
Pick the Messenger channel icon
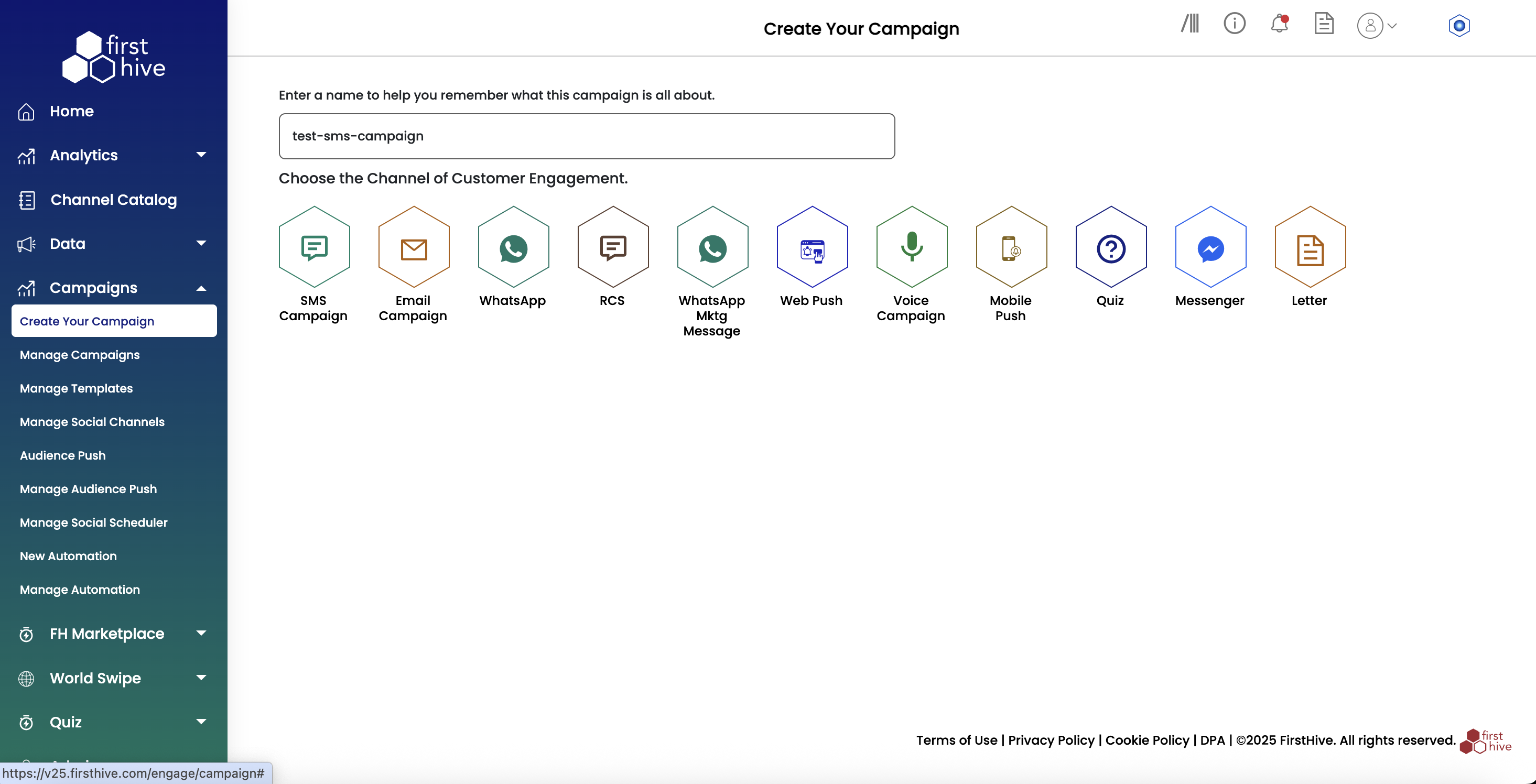[1210, 247]
